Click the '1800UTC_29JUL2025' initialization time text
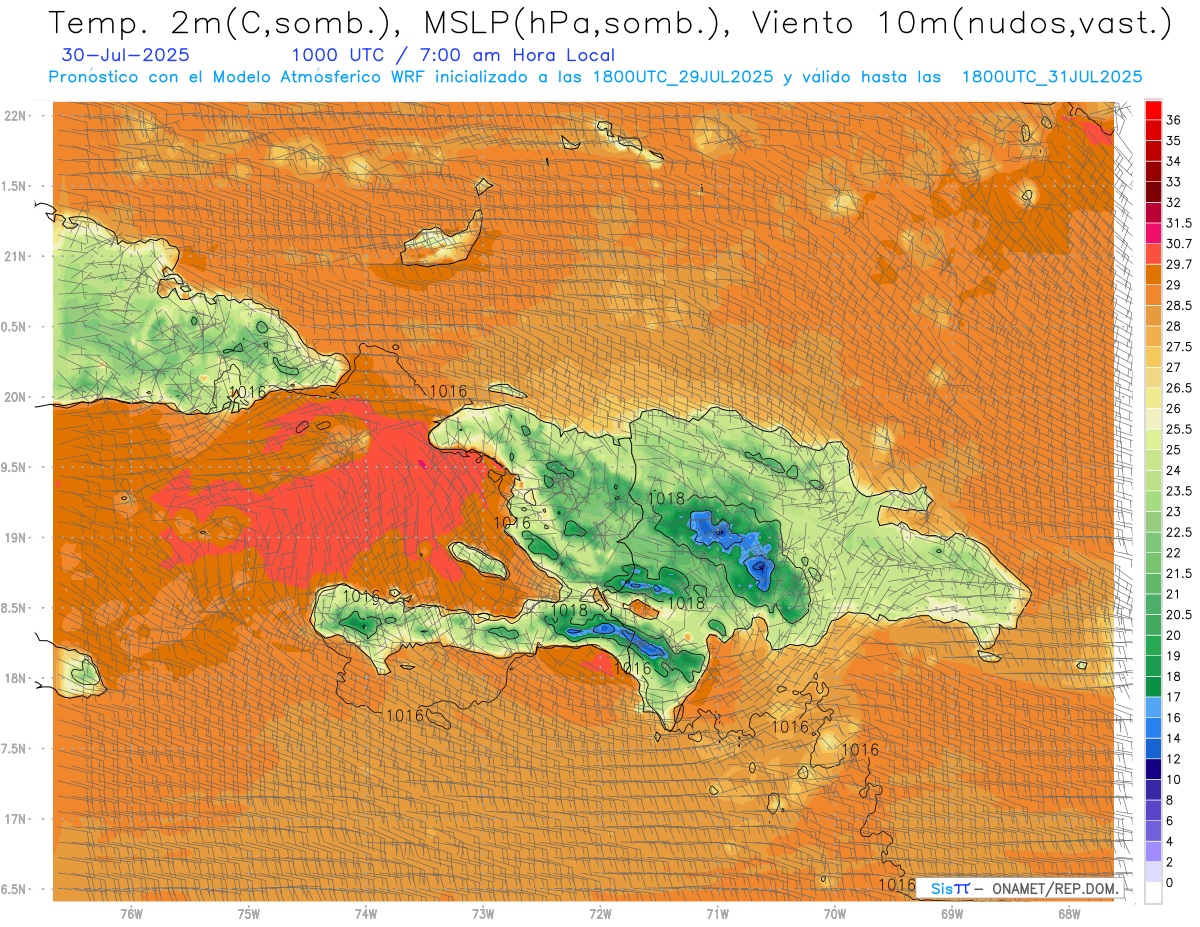1200x927 pixels. (x=683, y=77)
